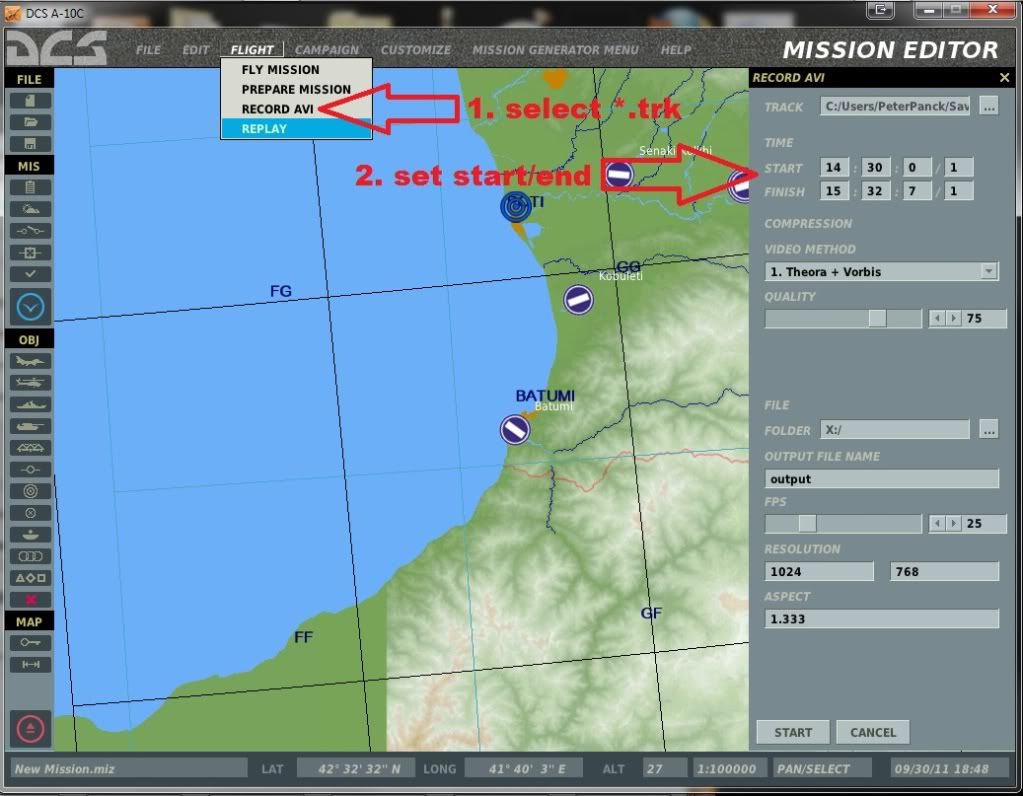This screenshot has height=796, width=1023.
Task: Add an airplane group from OBJ toolbar
Action: click(x=30, y=361)
